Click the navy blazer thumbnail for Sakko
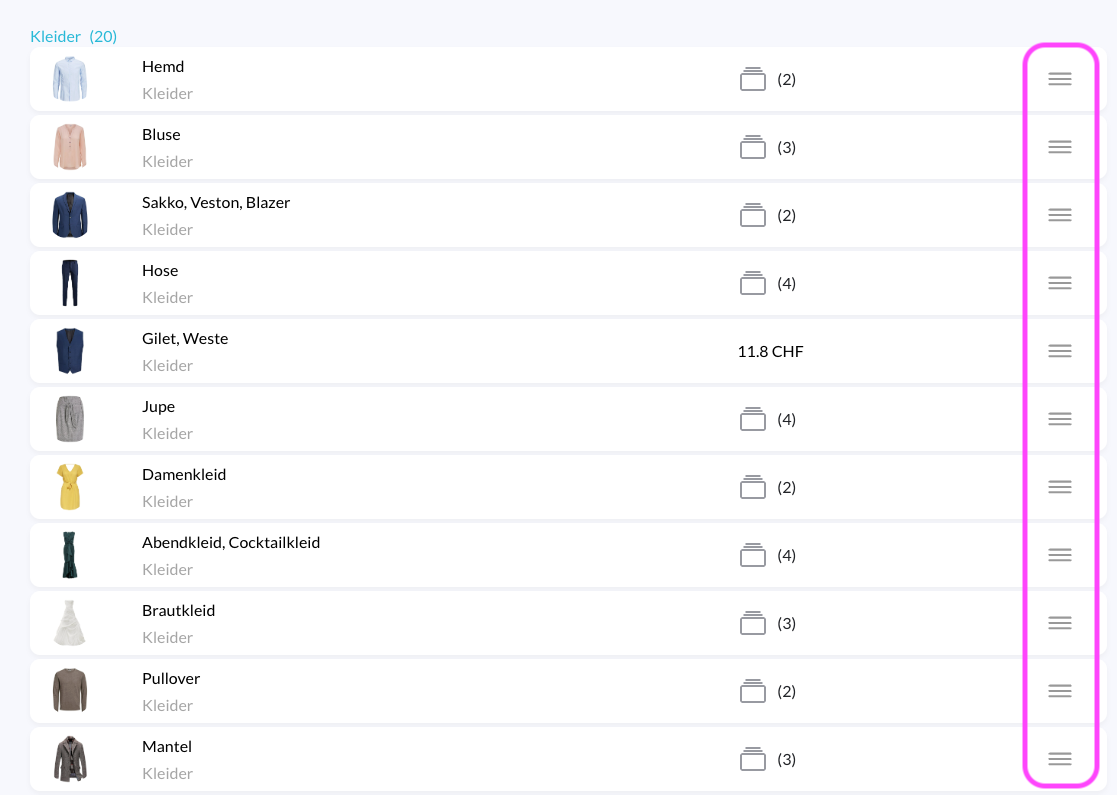The height and width of the screenshot is (795, 1117). tap(70, 215)
